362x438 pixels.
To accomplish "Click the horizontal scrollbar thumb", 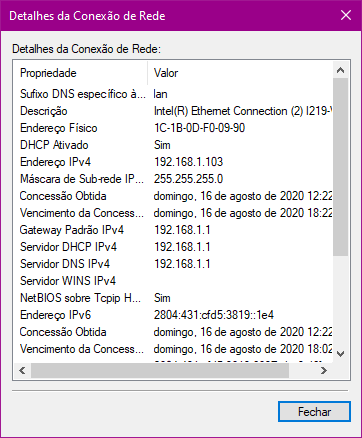I will tap(160, 370).
